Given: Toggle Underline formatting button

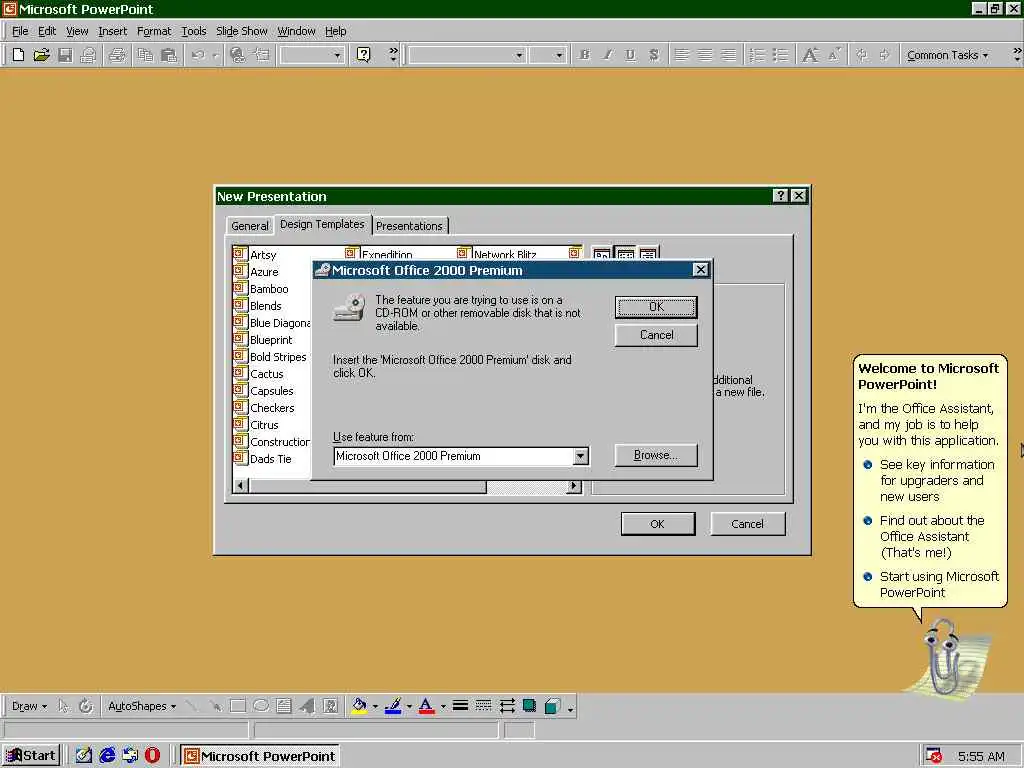Looking at the screenshot, I should [x=630, y=55].
